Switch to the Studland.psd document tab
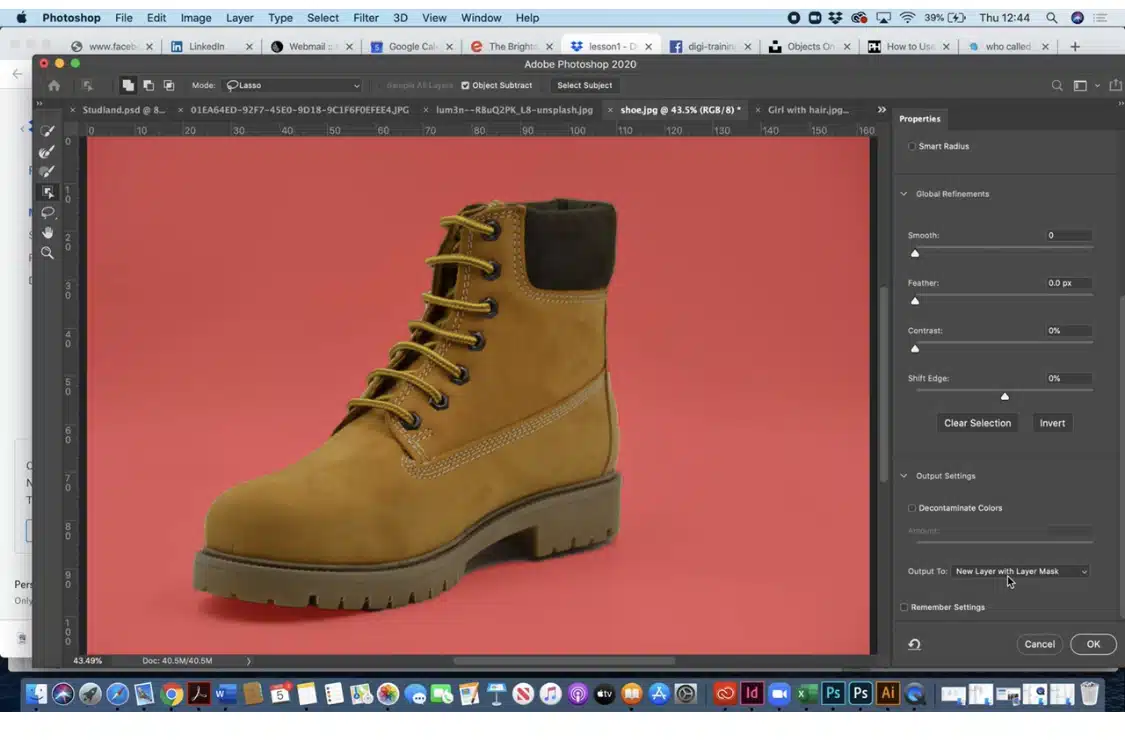1125x746 pixels. coord(123,110)
